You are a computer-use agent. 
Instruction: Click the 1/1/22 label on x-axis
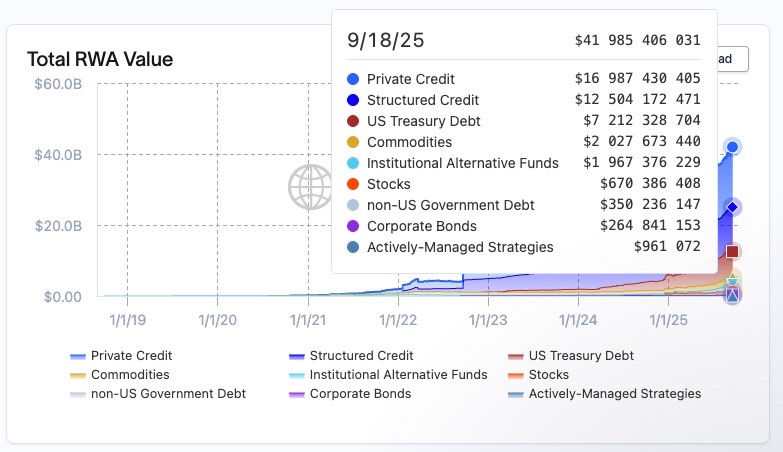pos(399,320)
